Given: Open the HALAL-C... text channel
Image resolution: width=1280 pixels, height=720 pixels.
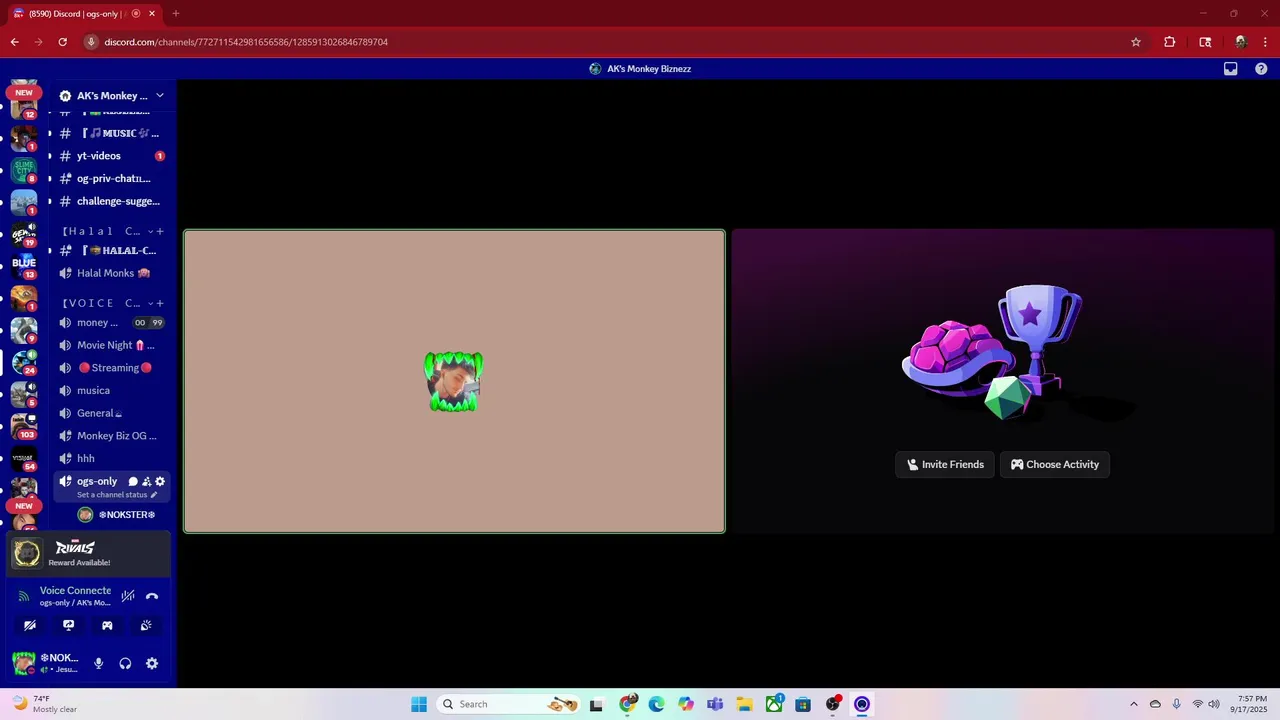Looking at the screenshot, I should click(x=111, y=251).
